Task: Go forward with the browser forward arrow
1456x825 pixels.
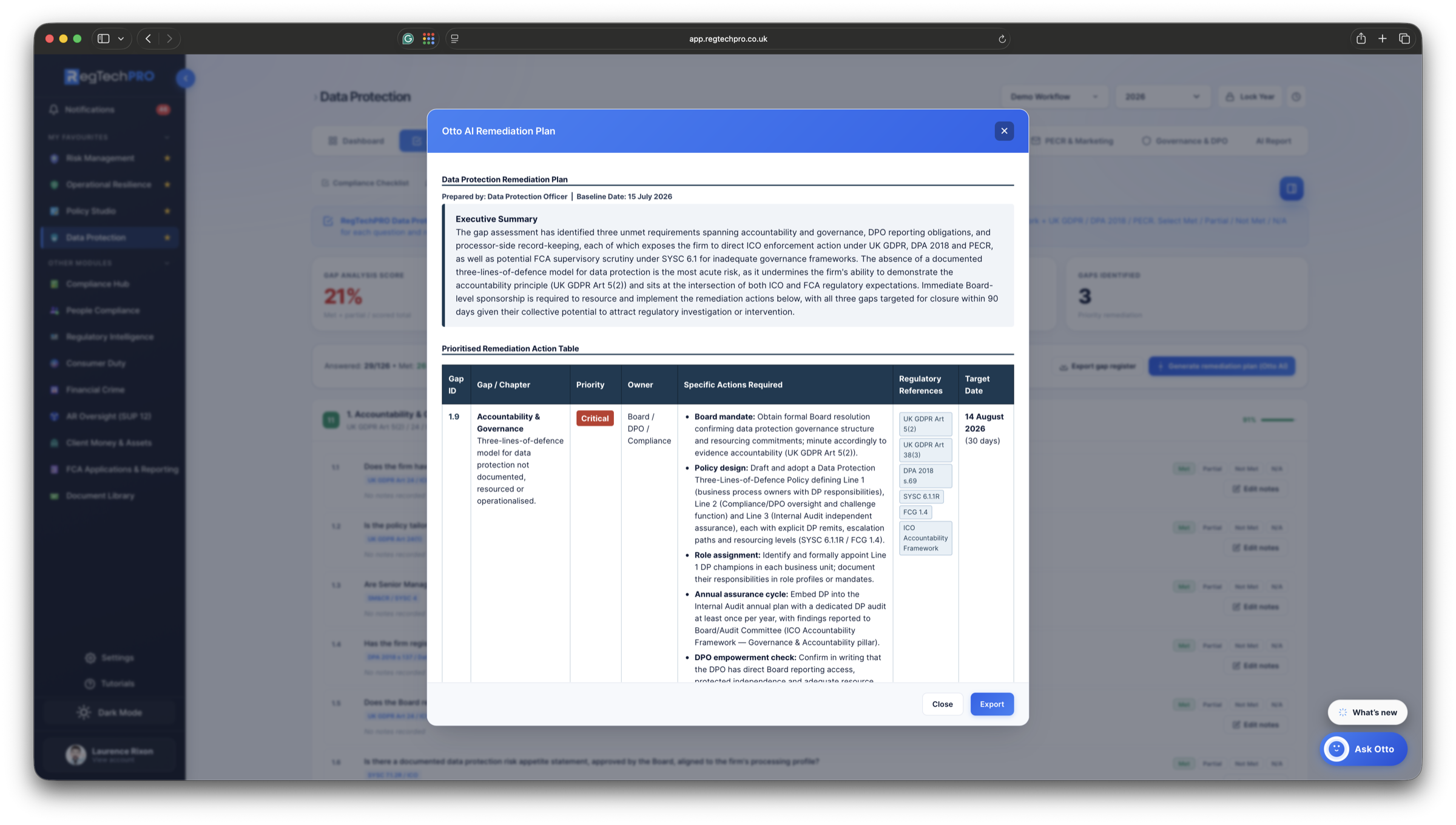Action: pyautogui.click(x=169, y=39)
